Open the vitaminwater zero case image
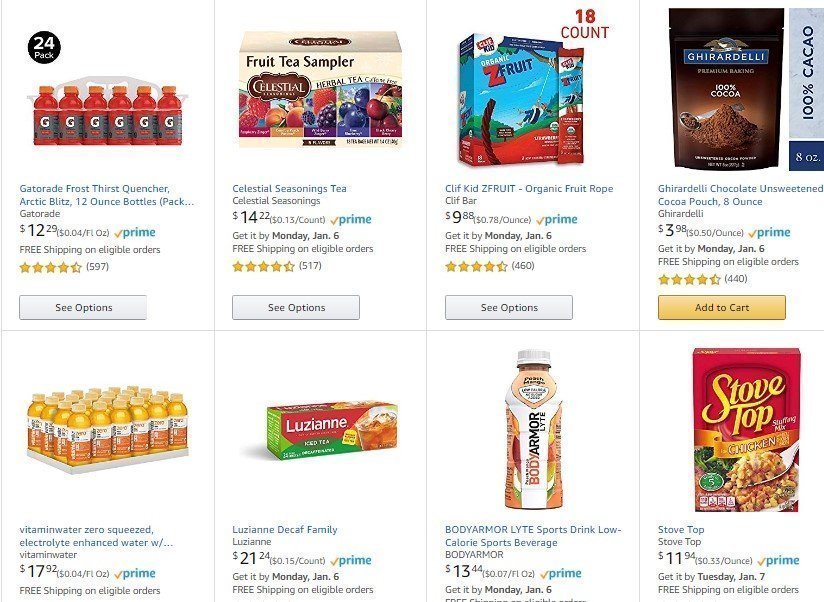 107,430
